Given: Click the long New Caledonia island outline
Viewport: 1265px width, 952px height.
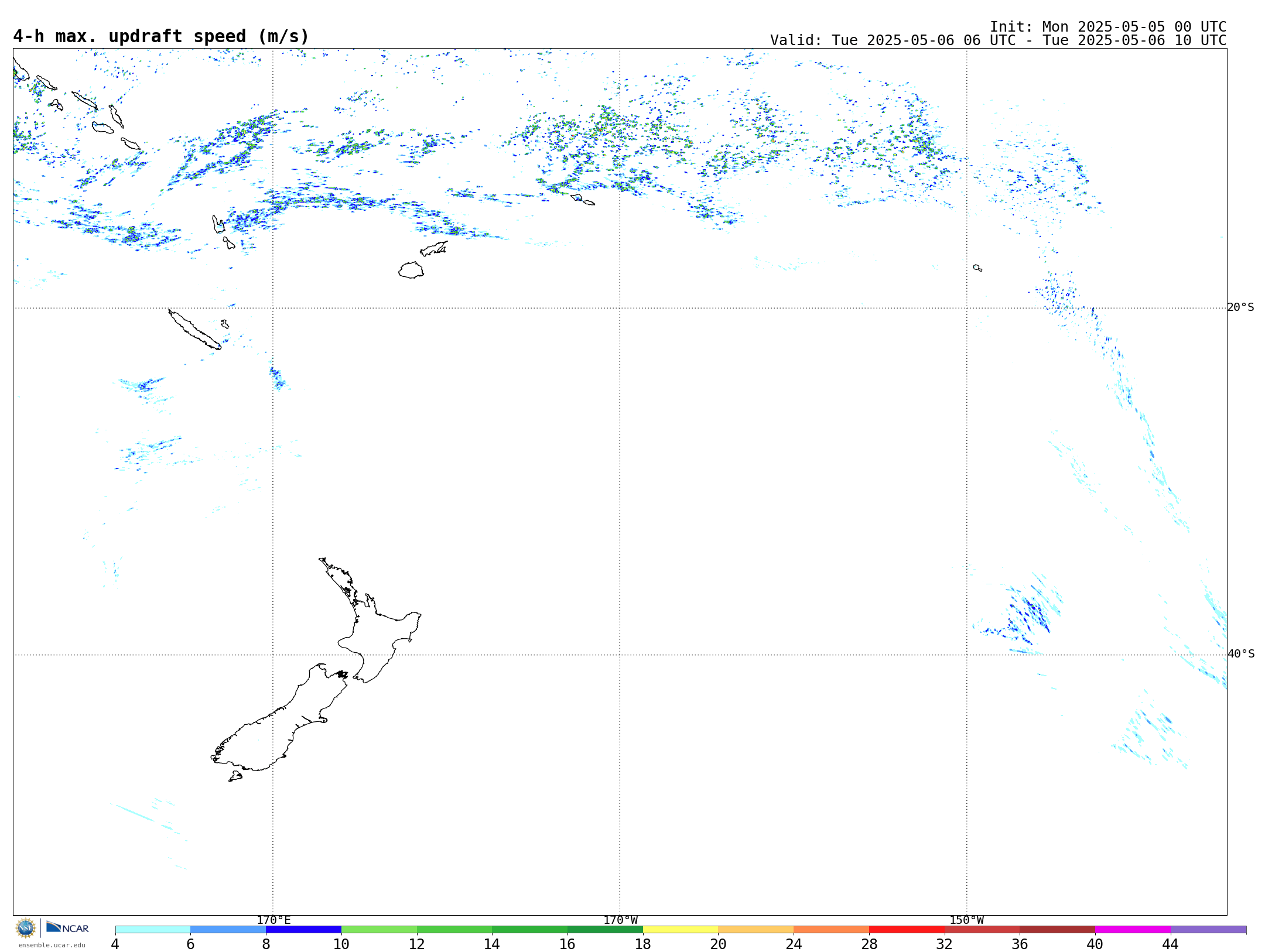Looking at the screenshot, I should 195,330.
